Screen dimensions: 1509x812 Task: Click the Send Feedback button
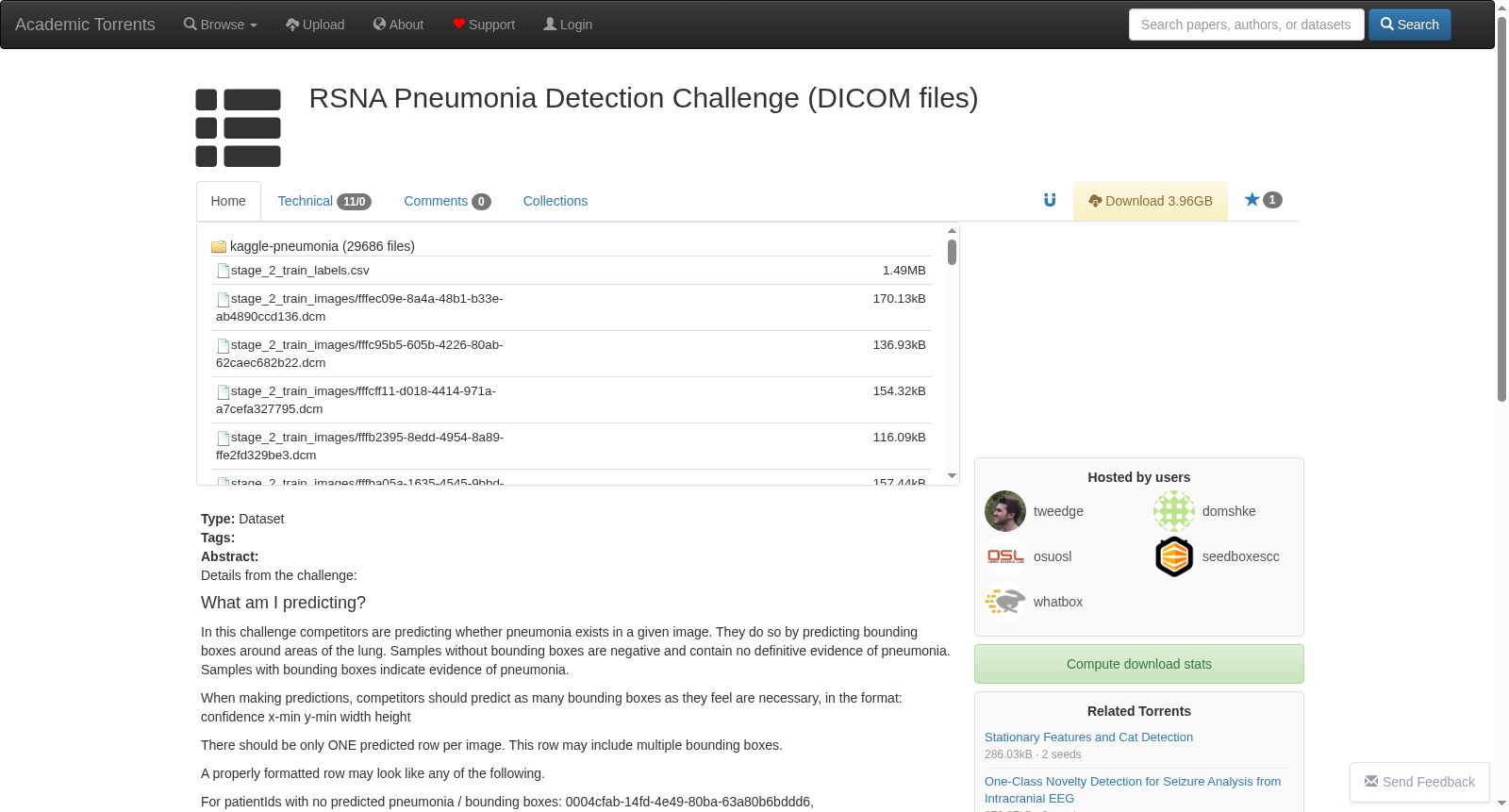[x=1419, y=782]
